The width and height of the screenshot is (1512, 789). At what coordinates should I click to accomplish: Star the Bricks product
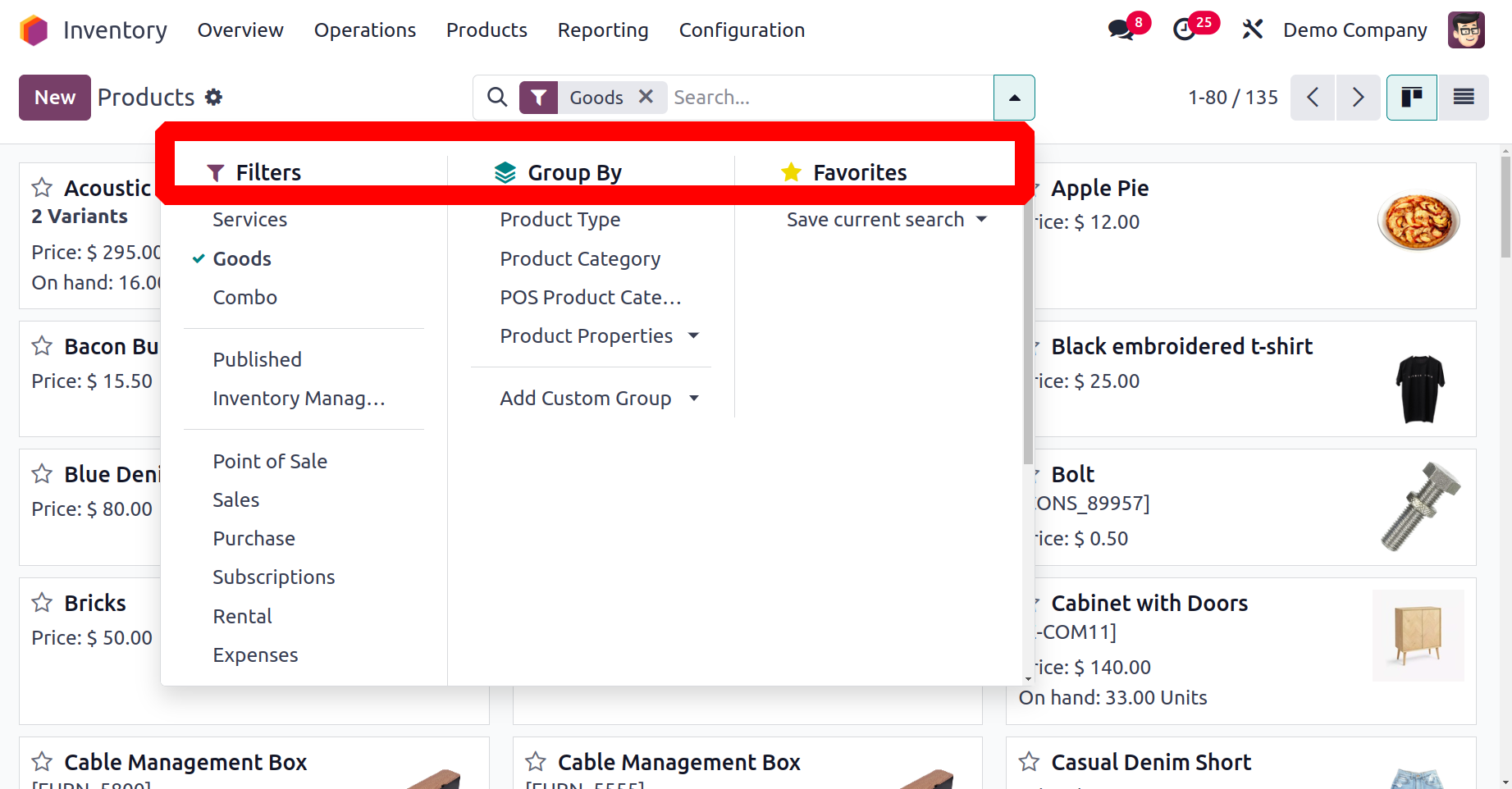pyautogui.click(x=42, y=603)
